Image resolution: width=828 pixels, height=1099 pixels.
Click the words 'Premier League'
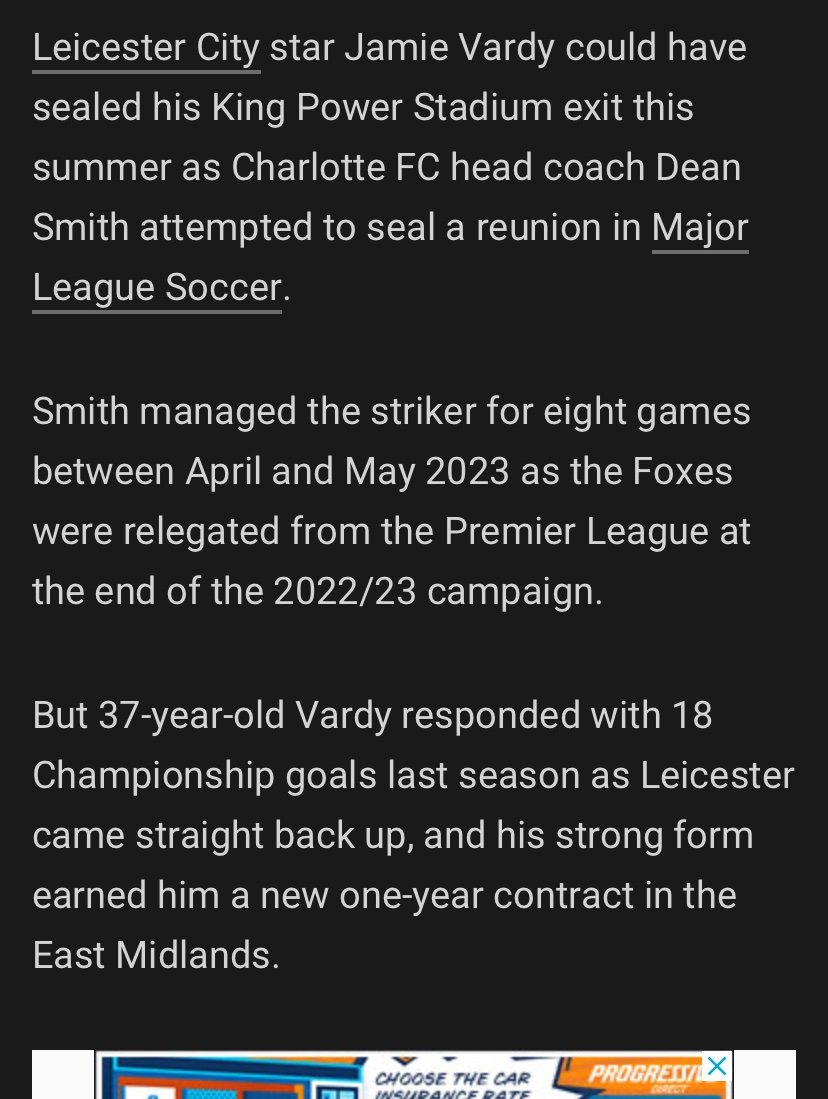(576, 532)
